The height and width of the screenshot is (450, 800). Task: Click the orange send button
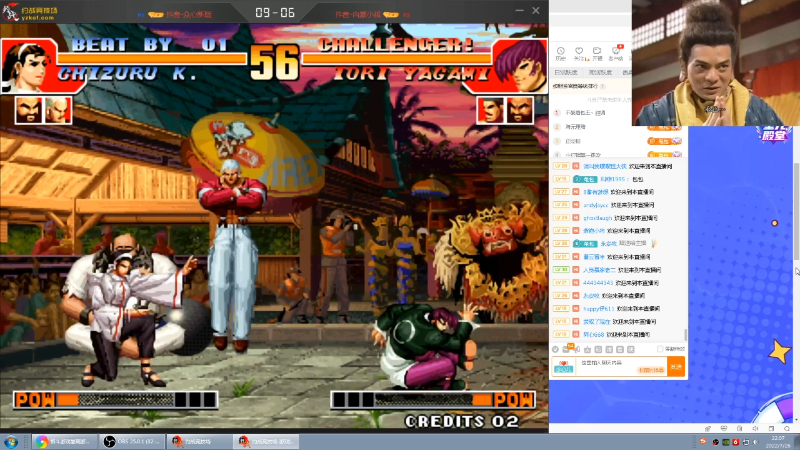click(676, 367)
